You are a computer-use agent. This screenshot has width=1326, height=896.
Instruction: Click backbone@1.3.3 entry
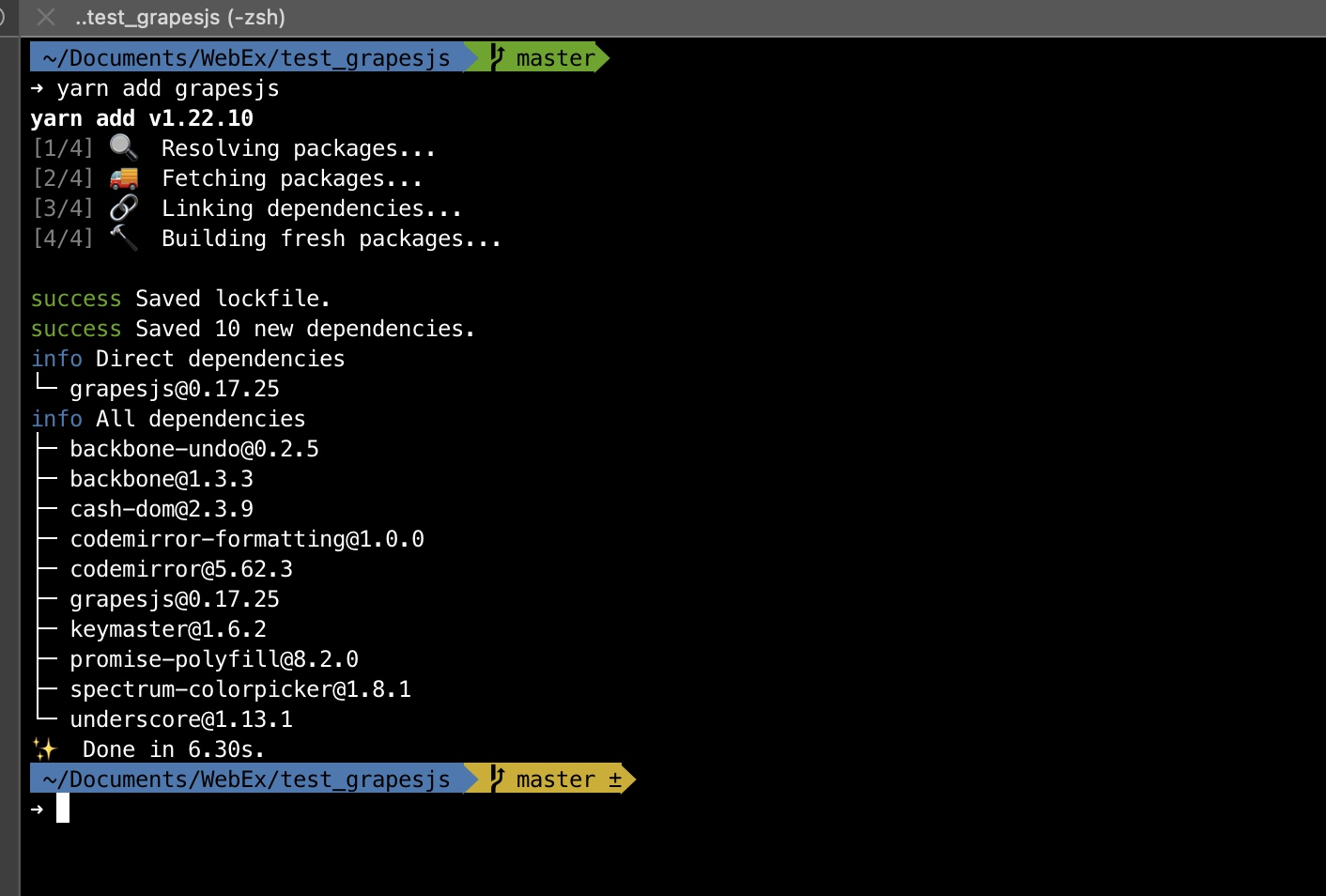pos(162,479)
